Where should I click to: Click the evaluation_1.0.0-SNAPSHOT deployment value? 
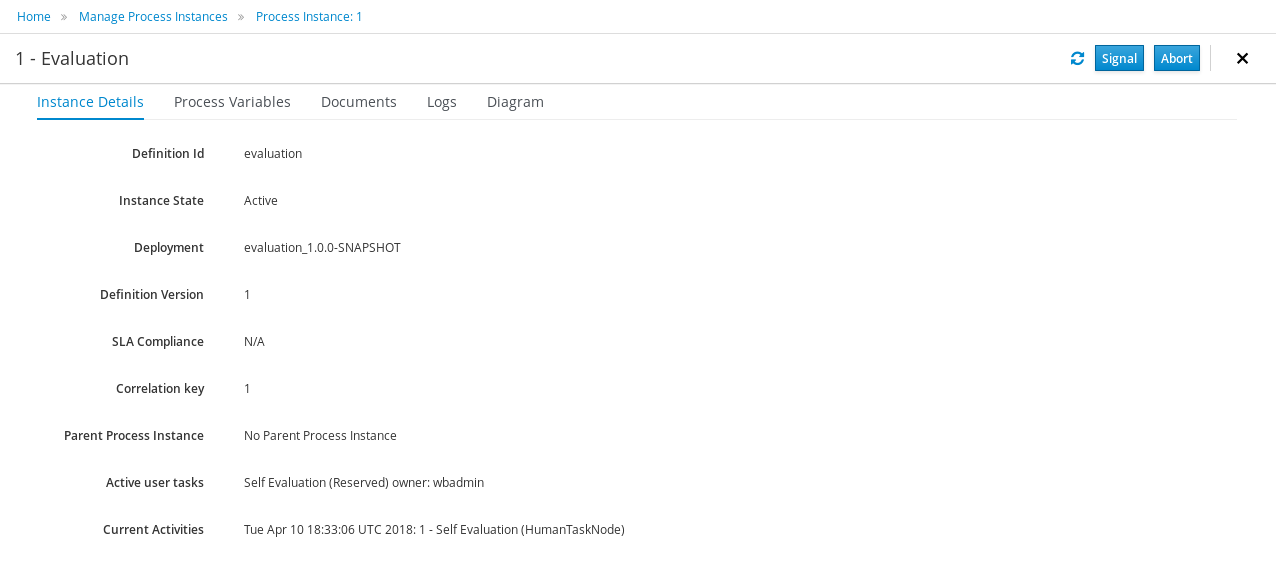[x=322, y=248]
